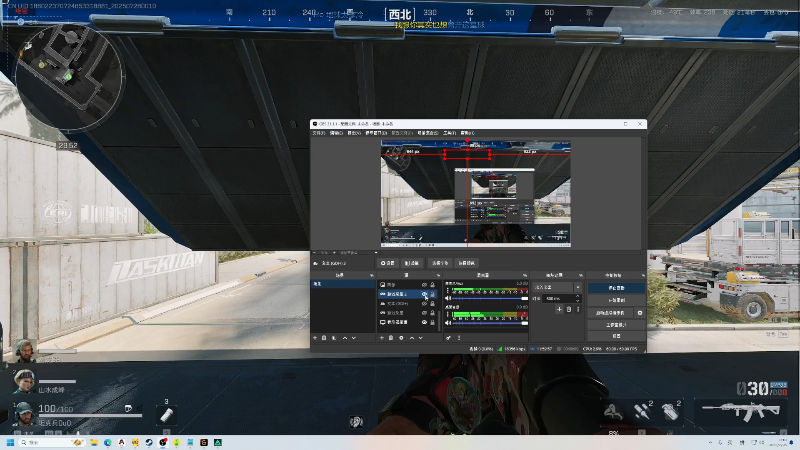
Task: Click the start virtual camera button
Action: 610,313
